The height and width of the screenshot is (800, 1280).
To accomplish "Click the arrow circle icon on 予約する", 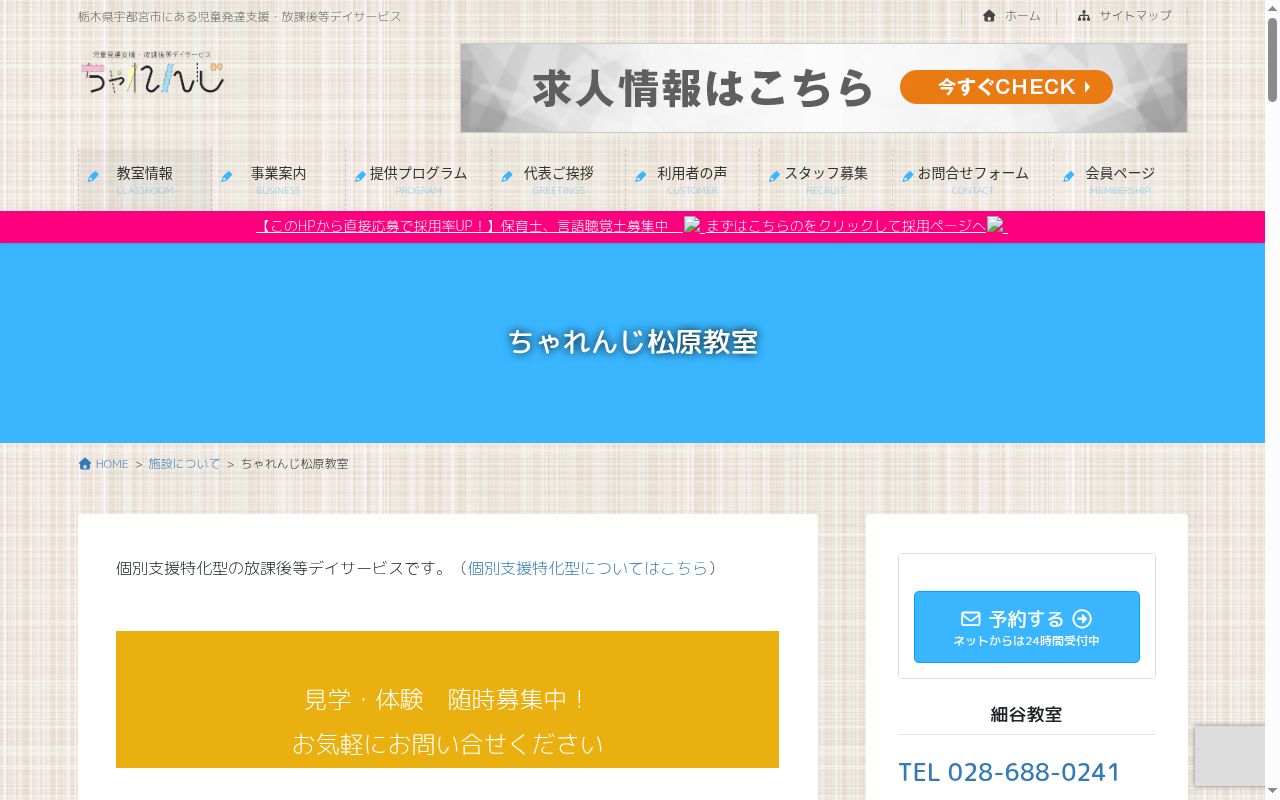I will point(1082,619).
